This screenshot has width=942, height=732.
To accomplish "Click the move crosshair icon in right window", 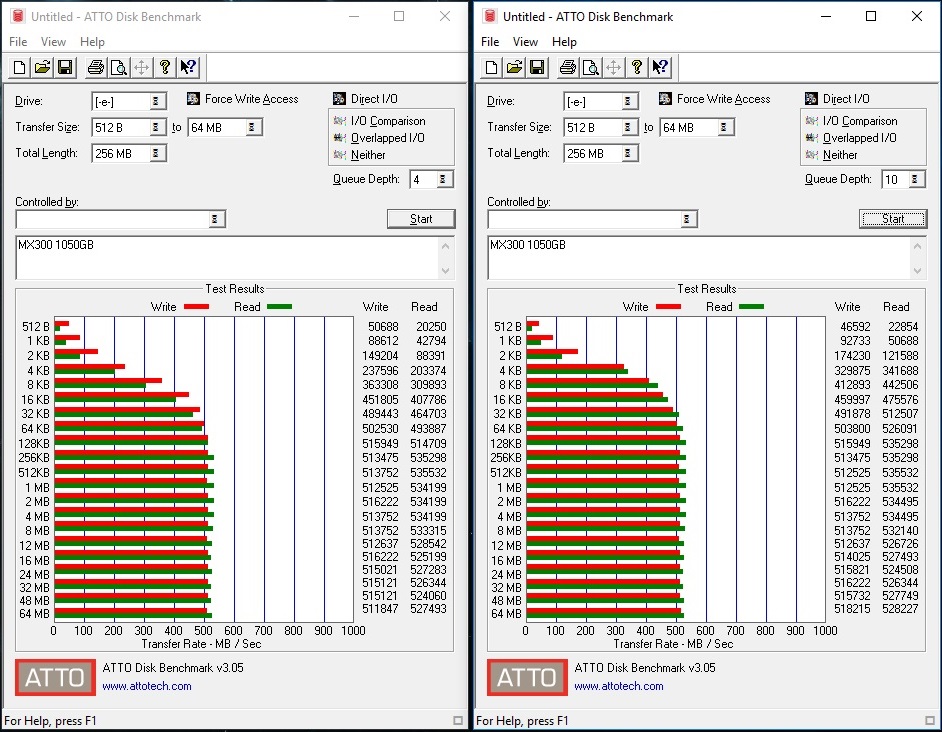I will 613,67.
